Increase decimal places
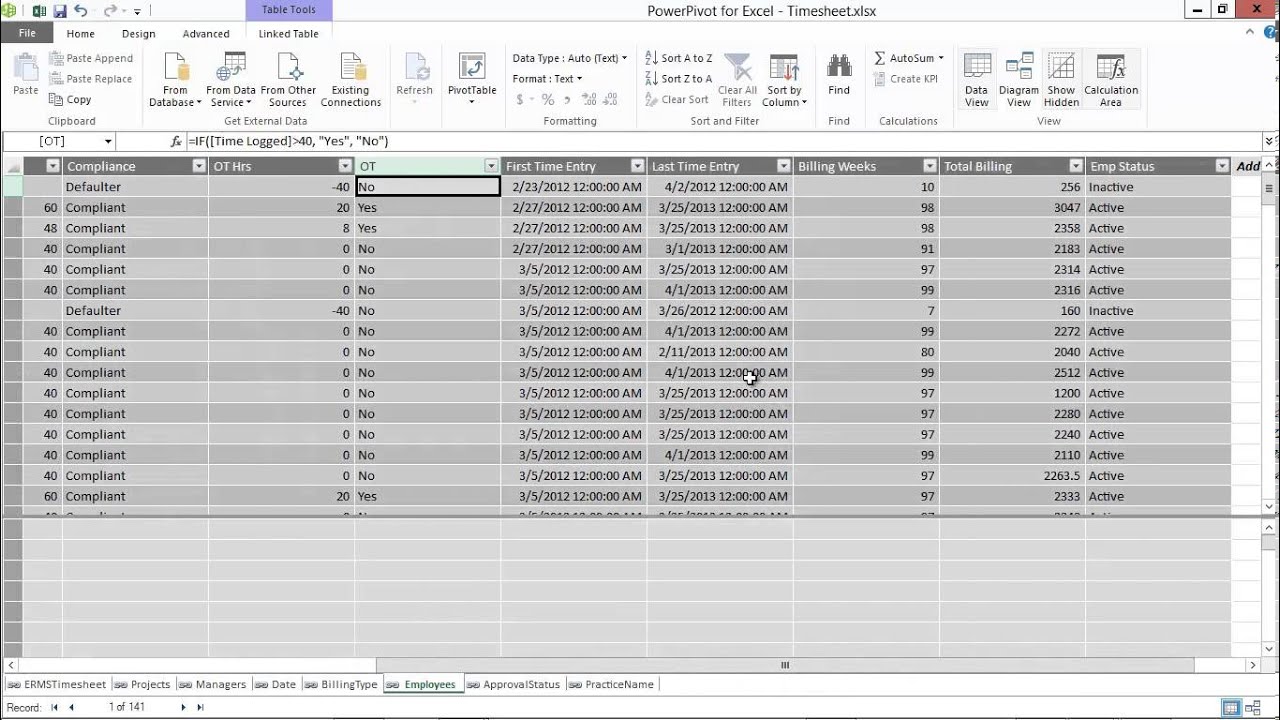1280x720 pixels. point(589,100)
